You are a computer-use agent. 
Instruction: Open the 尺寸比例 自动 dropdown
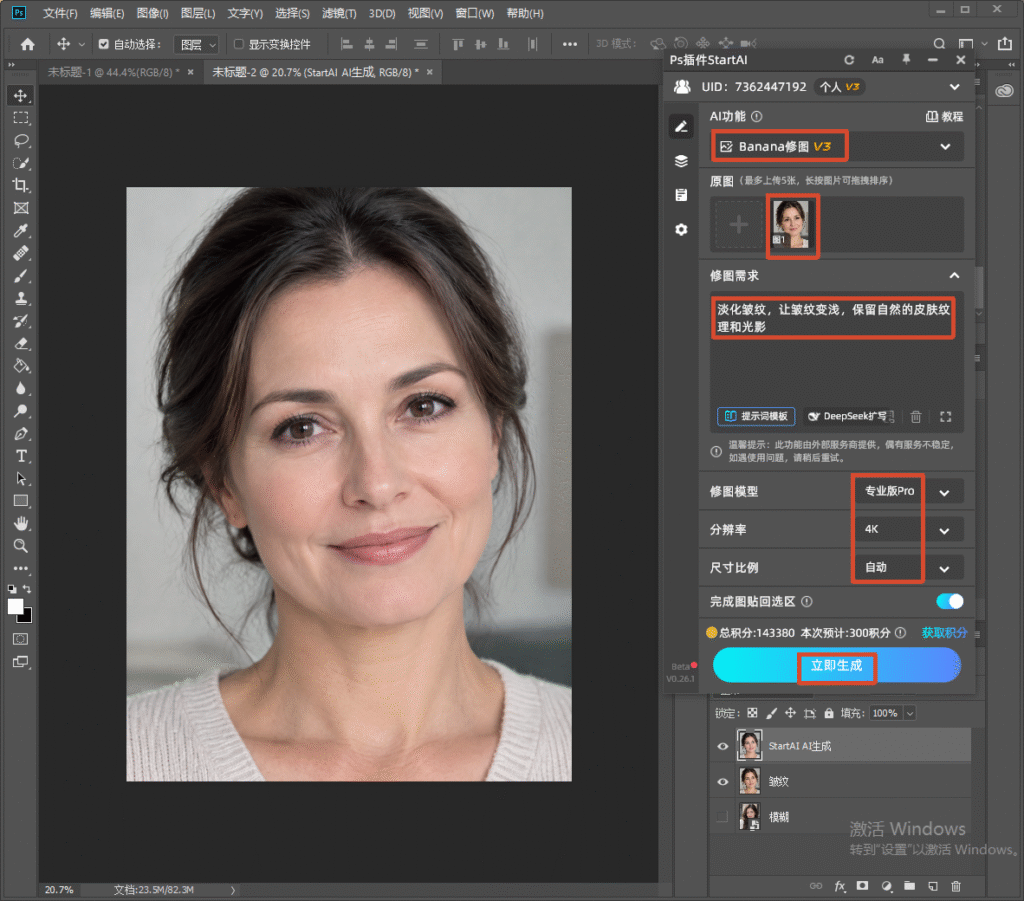[908, 567]
